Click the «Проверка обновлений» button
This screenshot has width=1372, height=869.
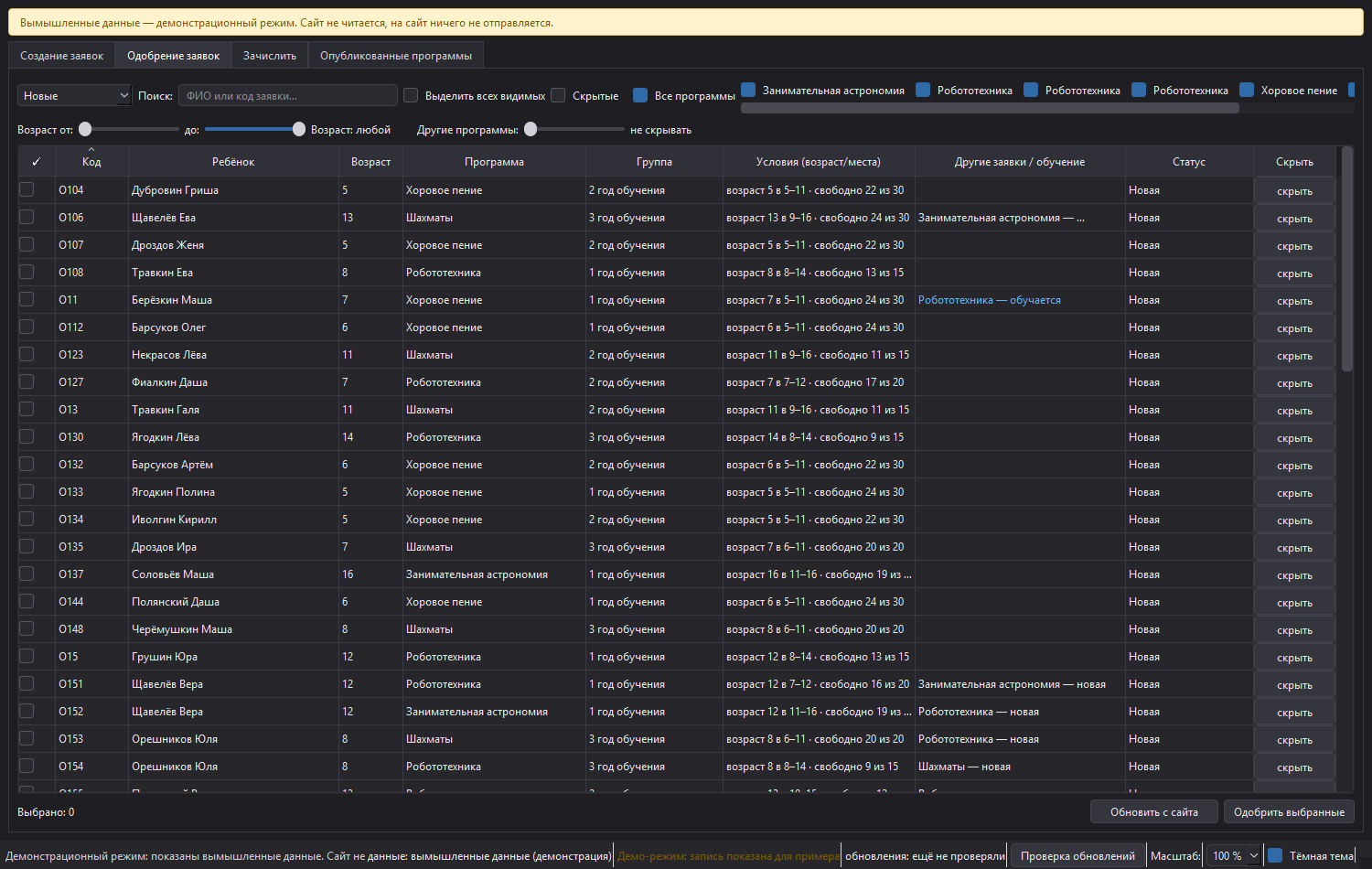coord(1077,856)
